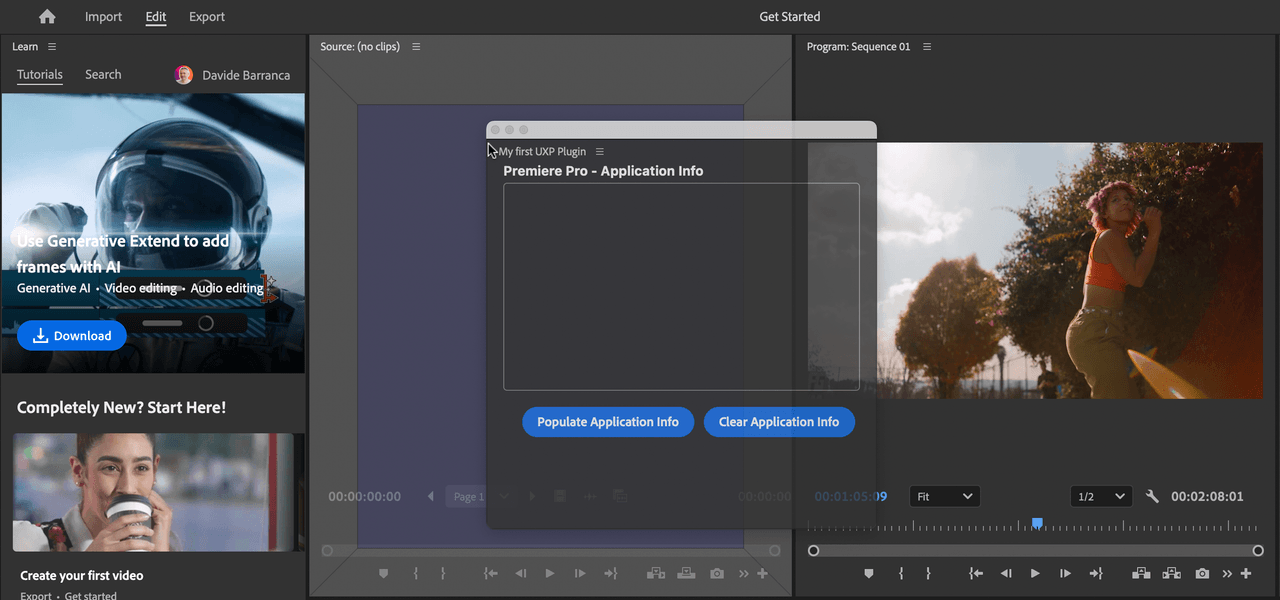Switch to the Import workspace tab

coord(103,16)
